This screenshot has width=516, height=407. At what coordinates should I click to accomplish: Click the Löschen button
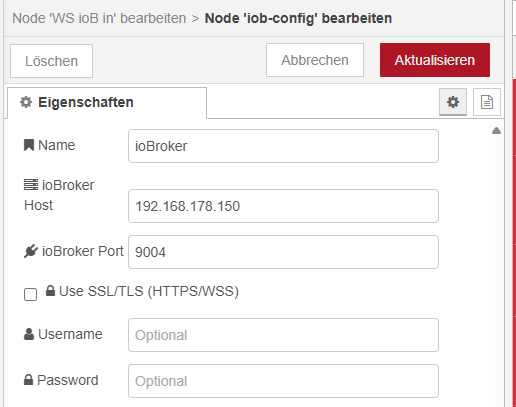[51, 61]
